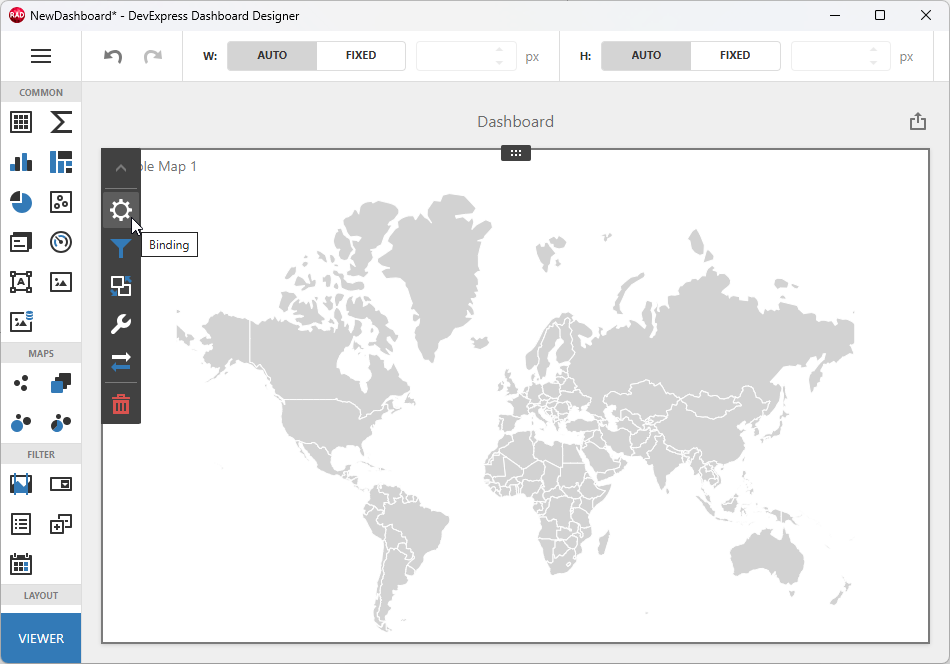Insert a Pie chart from the Common section
The height and width of the screenshot is (664, 950).
(21, 202)
